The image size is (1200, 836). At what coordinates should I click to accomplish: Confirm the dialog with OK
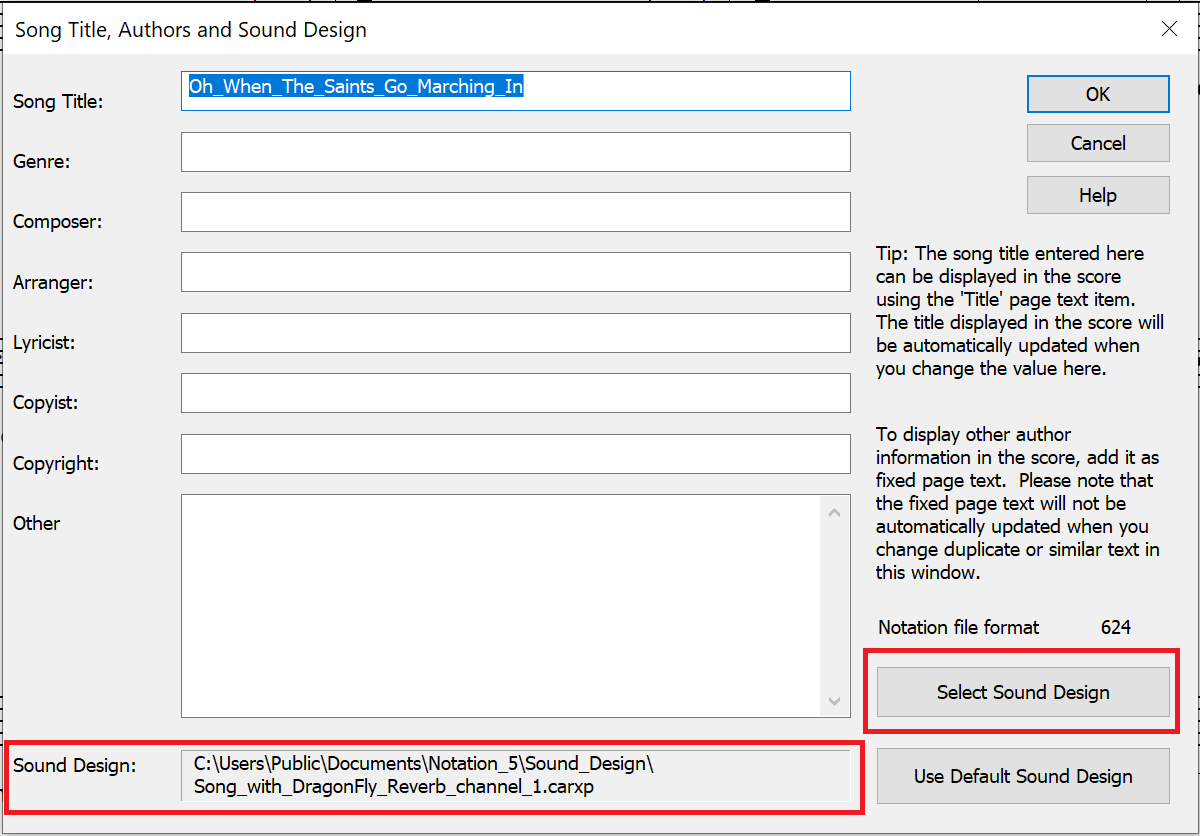[1097, 94]
